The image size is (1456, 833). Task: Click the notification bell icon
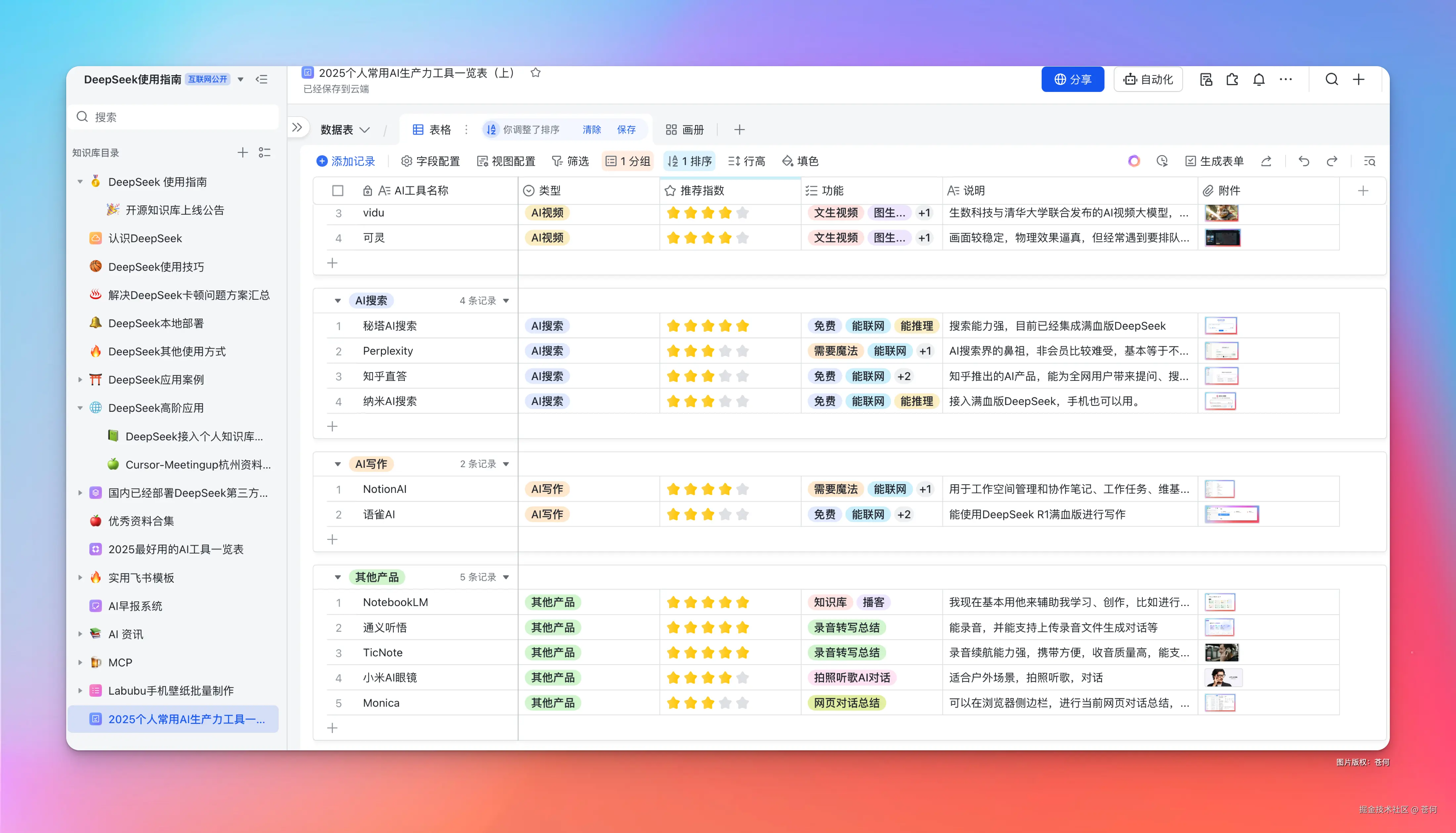click(1259, 79)
